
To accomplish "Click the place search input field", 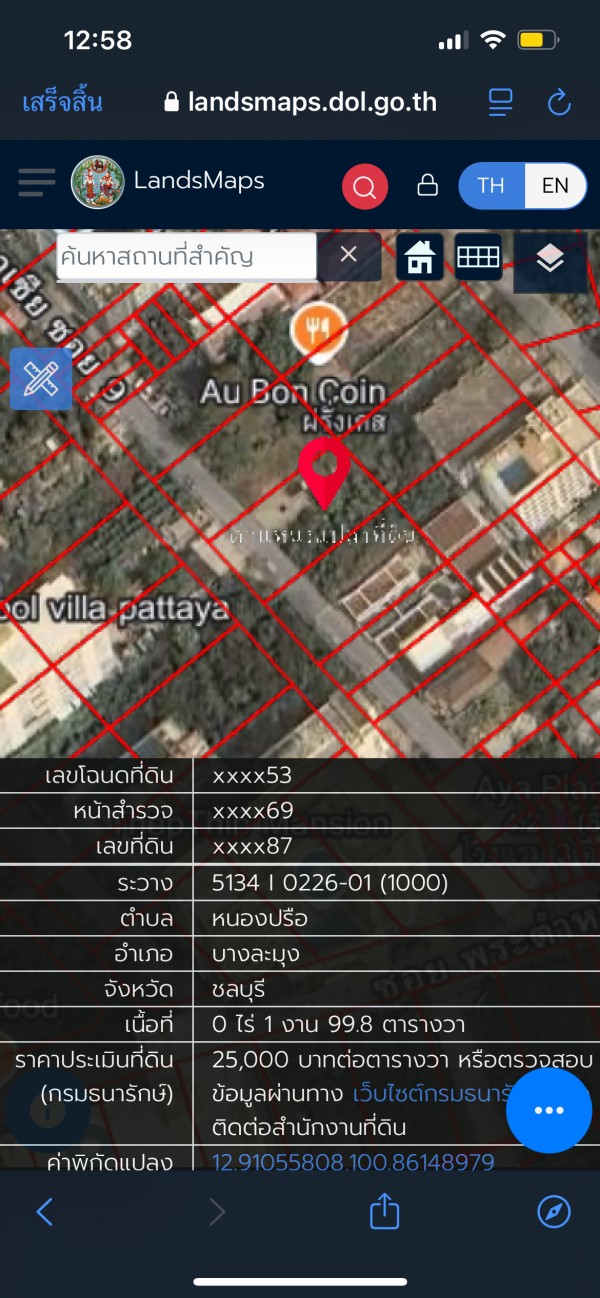I will tap(187, 256).
